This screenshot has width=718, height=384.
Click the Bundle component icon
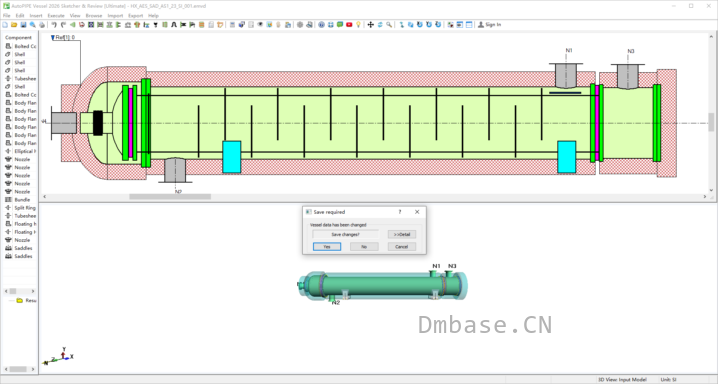(x=8, y=200)
